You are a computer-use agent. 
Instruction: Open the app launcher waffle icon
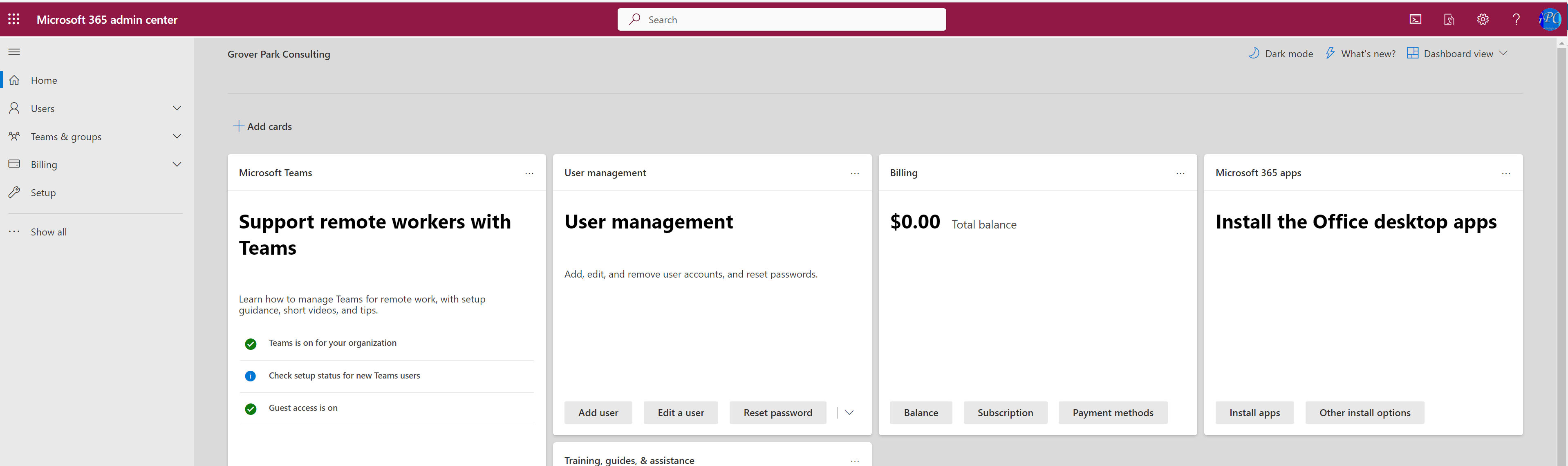pyautogui.click(x=14, y=20)
